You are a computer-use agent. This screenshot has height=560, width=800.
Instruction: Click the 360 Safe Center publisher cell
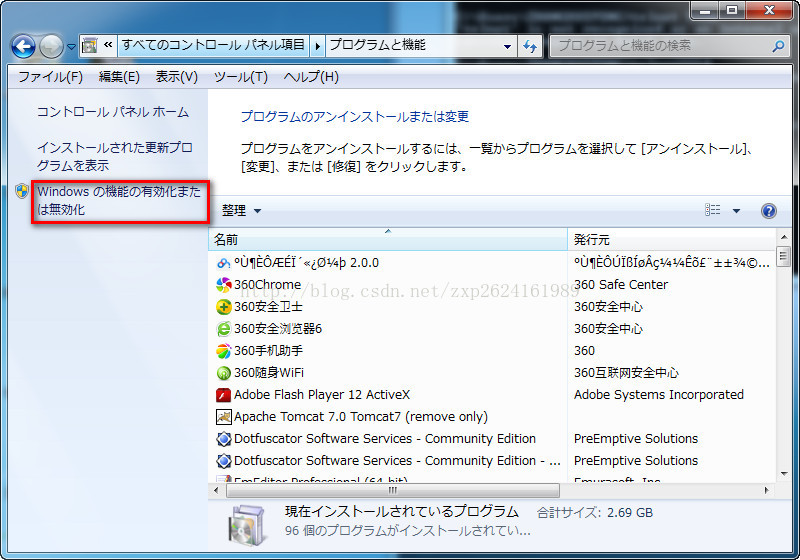(621, 285)
